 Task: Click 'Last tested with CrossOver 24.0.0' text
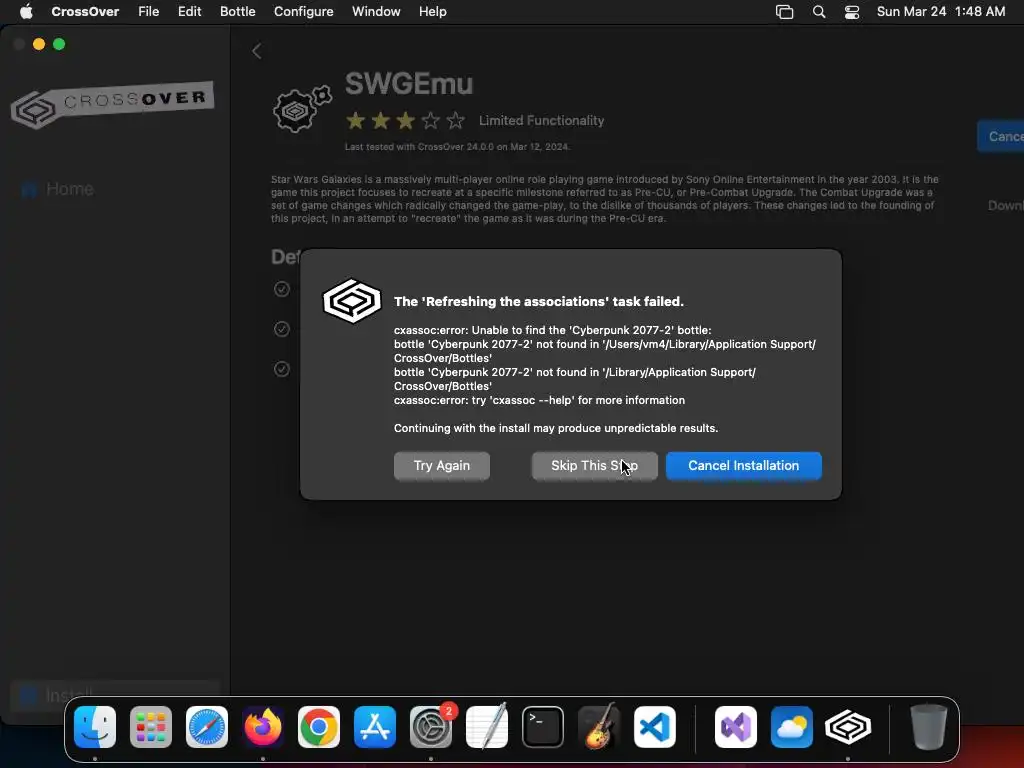(457, 147)
